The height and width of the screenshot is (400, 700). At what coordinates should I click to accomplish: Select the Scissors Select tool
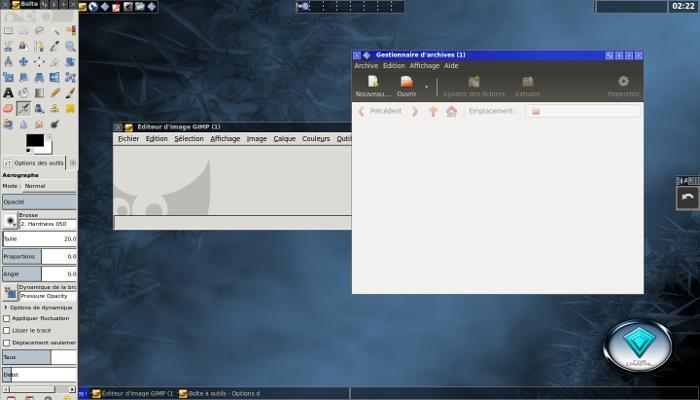coord(8,46)
